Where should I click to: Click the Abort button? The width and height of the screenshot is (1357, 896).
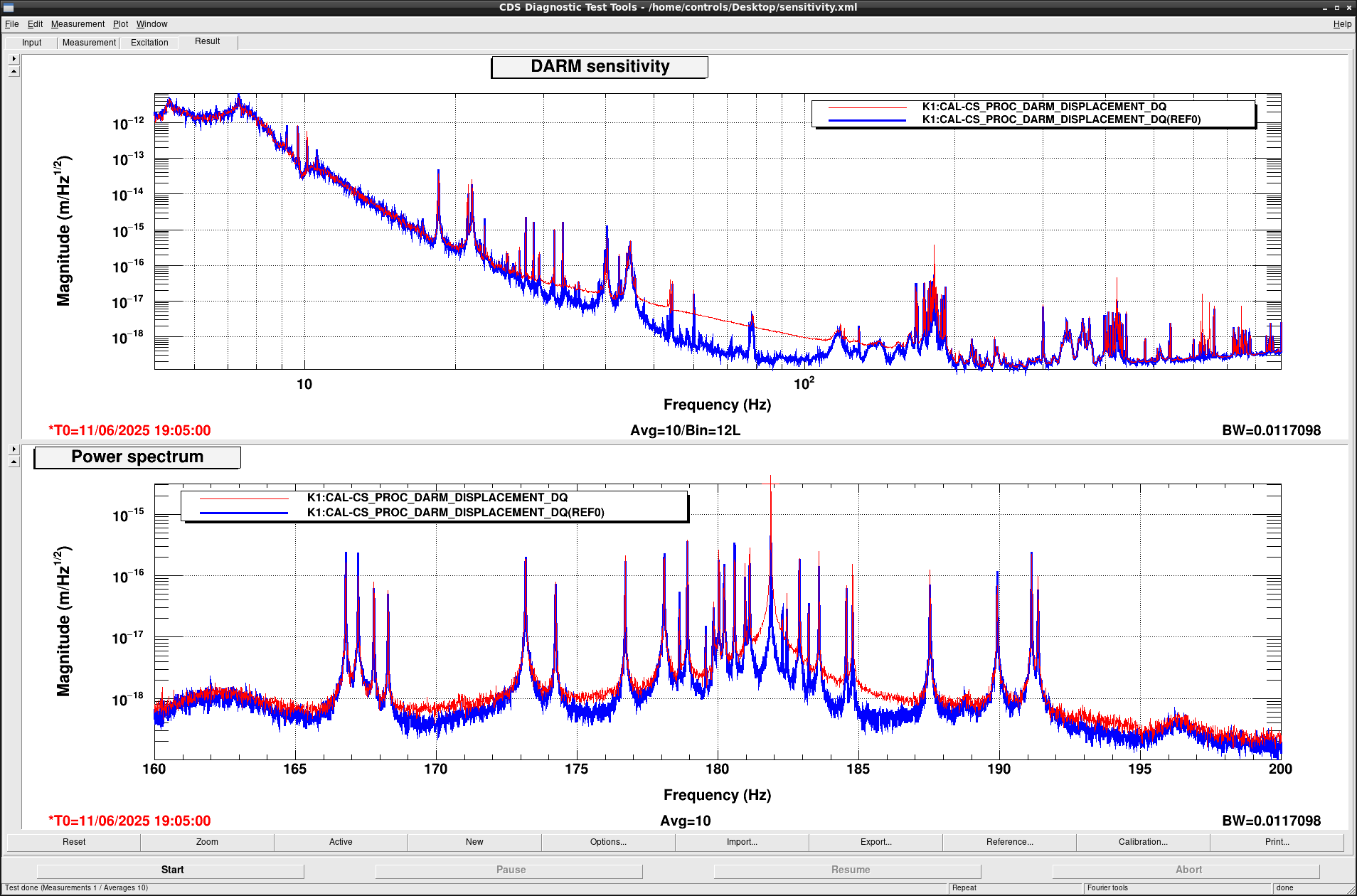pos(1187,870)
